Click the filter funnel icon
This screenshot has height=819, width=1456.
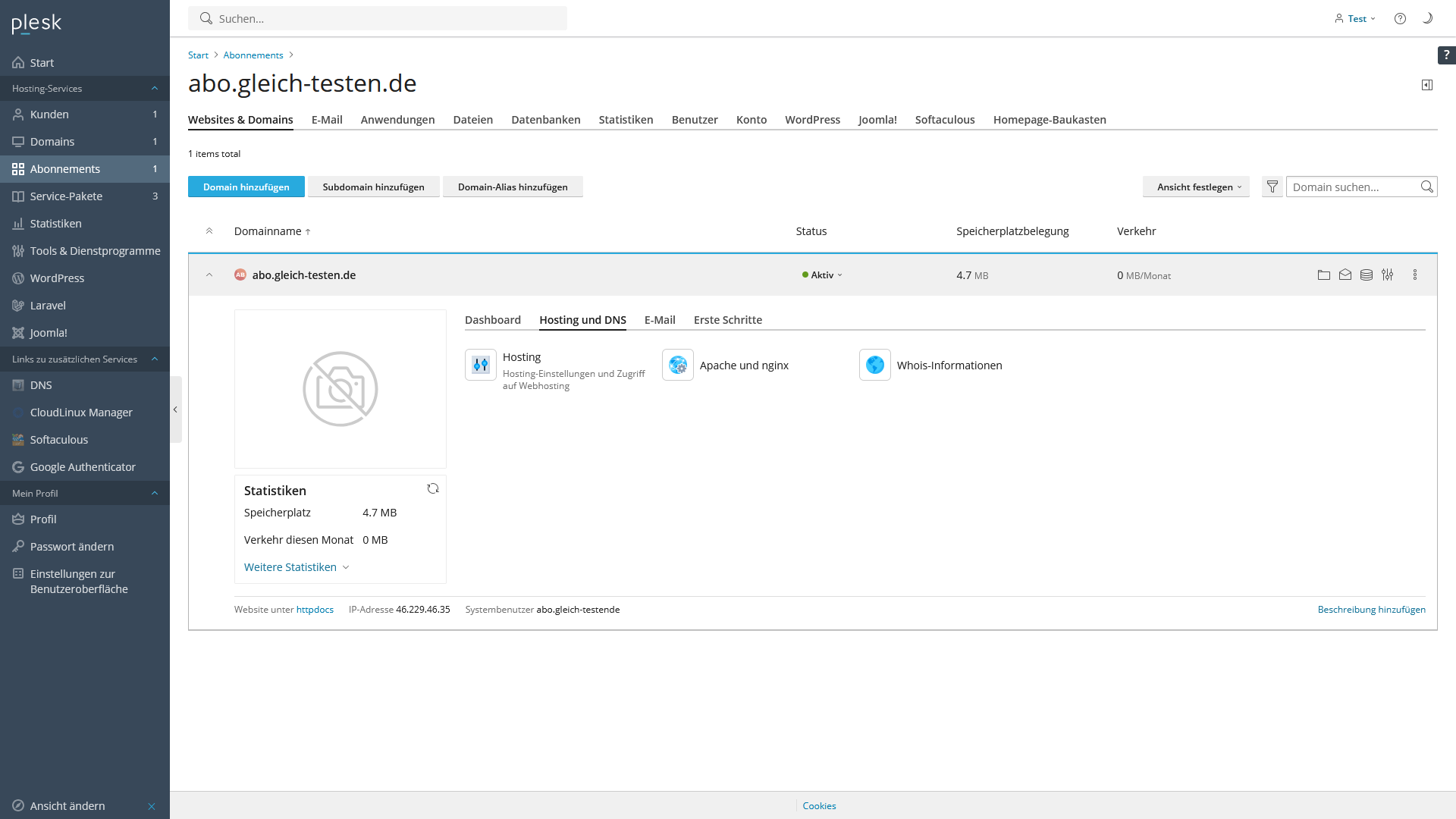1272,187
